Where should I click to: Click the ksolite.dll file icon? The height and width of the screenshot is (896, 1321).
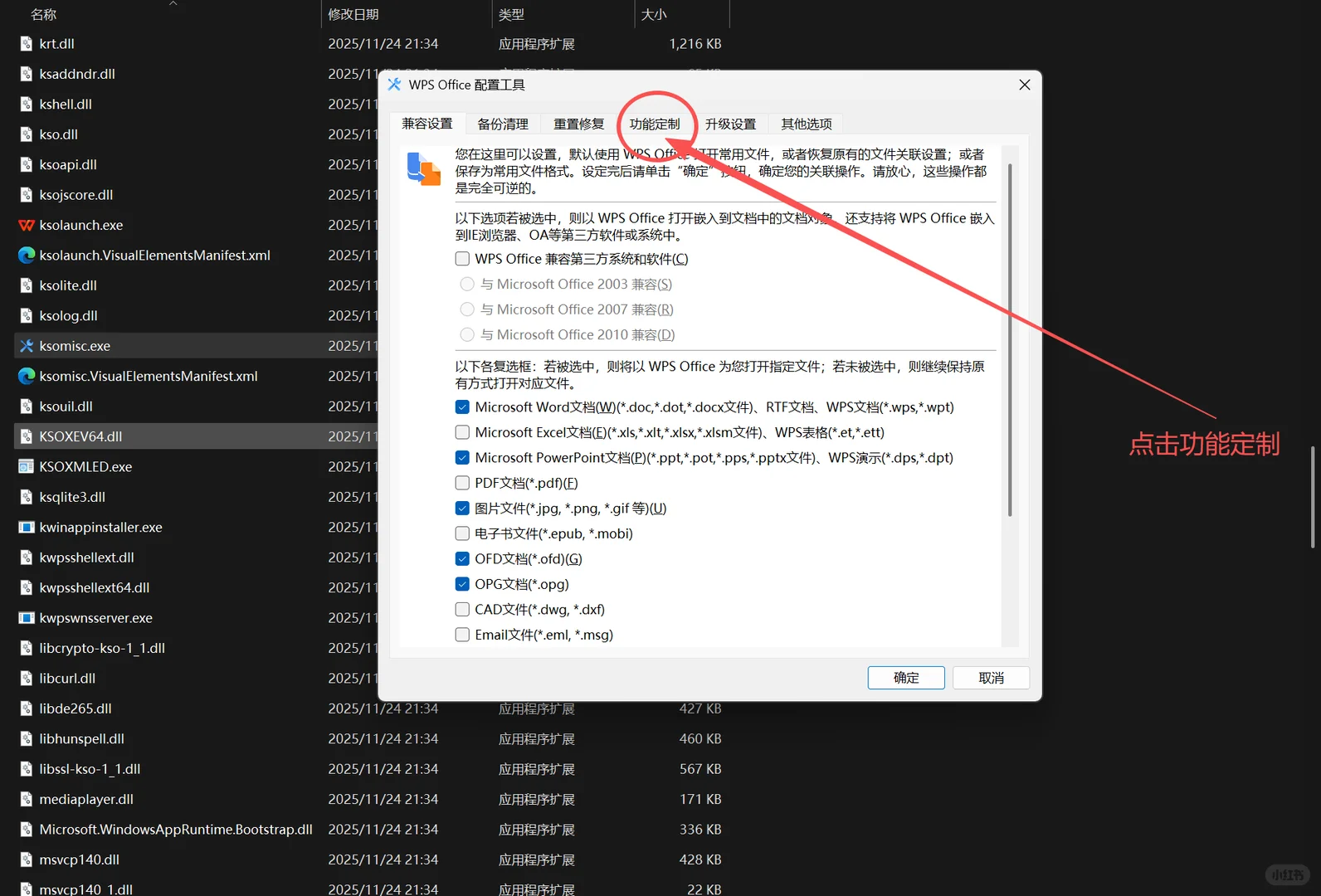[27, 285]
